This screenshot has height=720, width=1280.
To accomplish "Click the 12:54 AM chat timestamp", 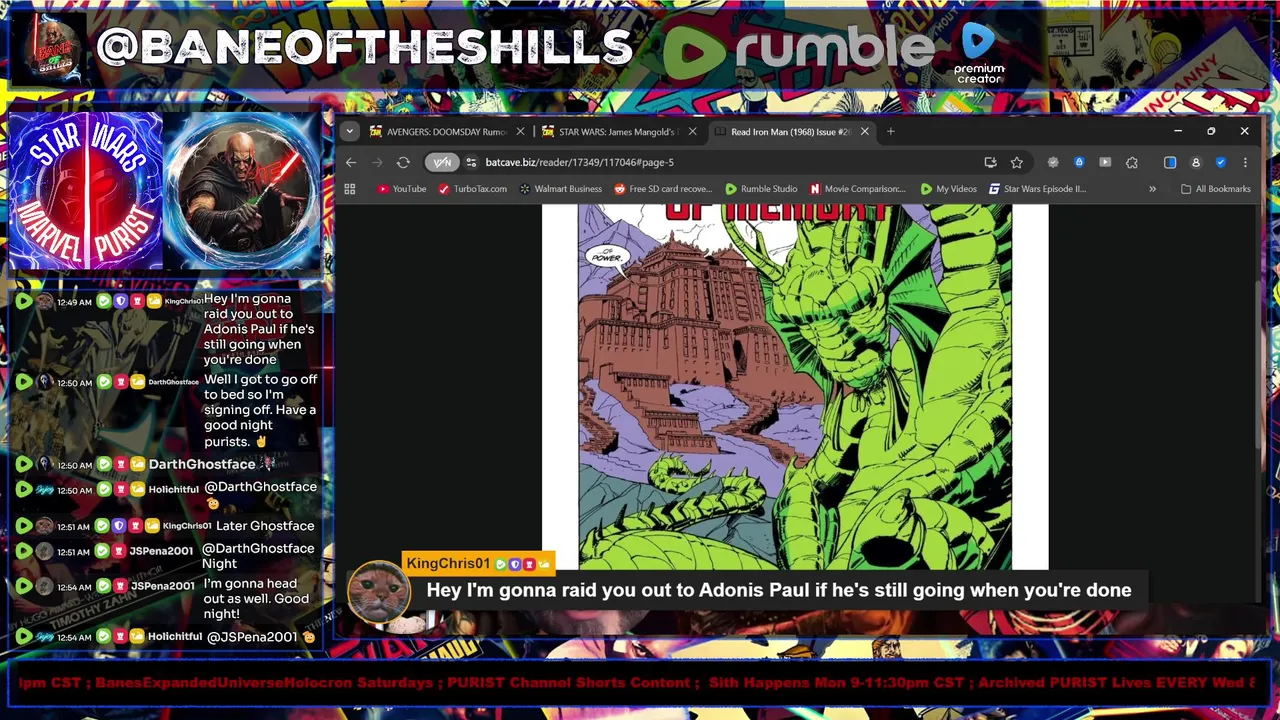I will [x=74, y=637].
